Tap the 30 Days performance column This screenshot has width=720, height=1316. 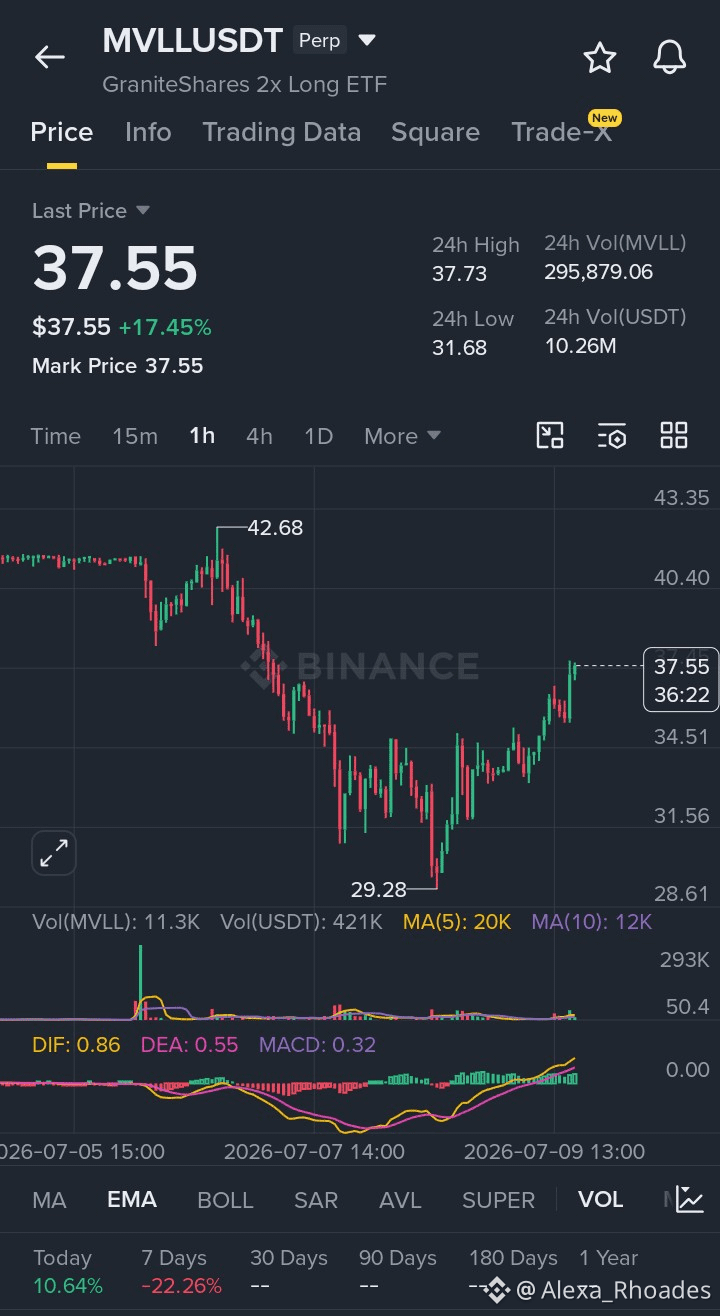pyautogui.click(x=289, y=1271)
